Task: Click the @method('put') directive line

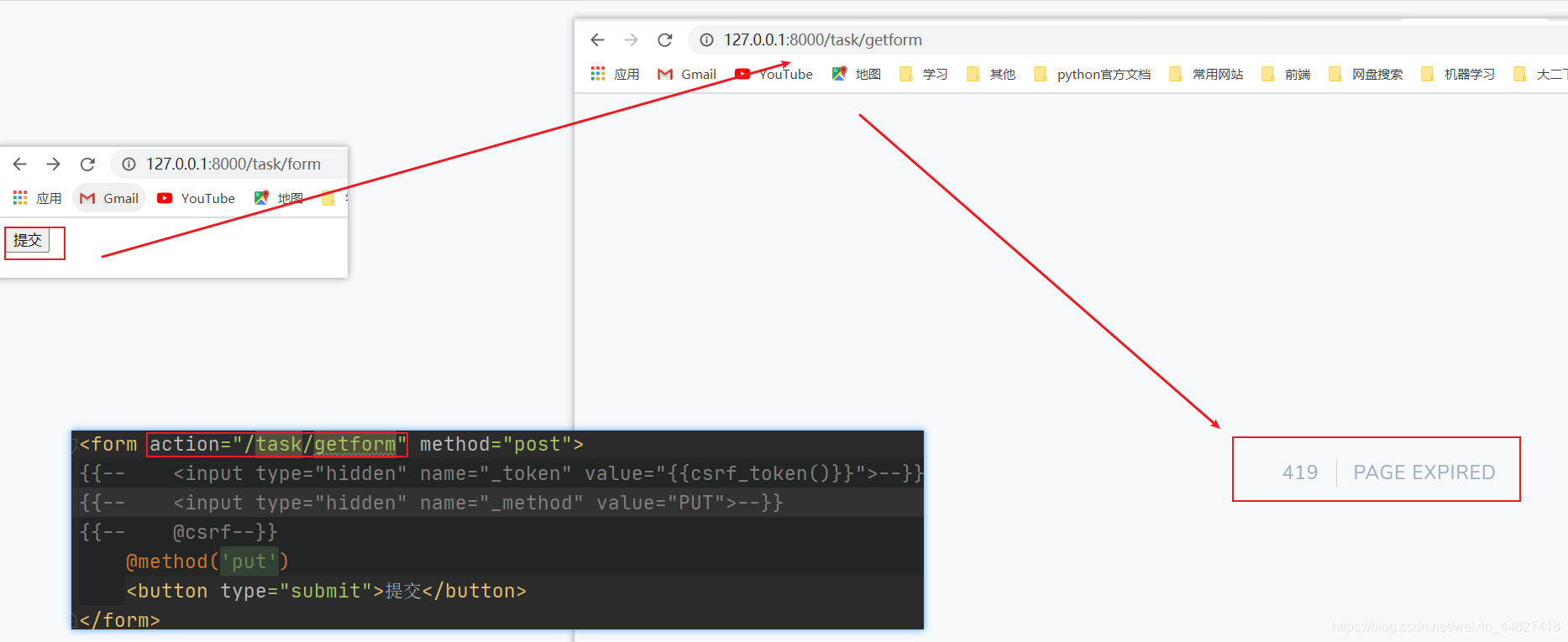Action: (x=207, y=561)
